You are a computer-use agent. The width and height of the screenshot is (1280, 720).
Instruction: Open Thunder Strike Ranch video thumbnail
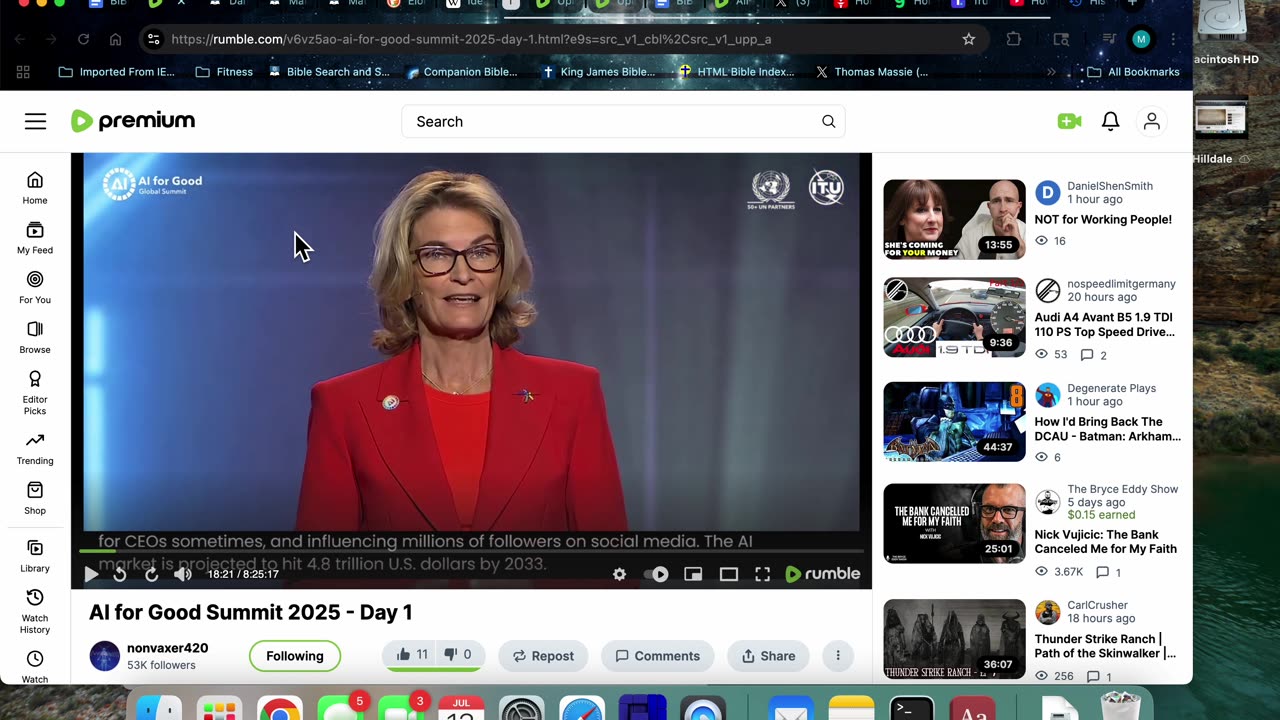point(954,639)
